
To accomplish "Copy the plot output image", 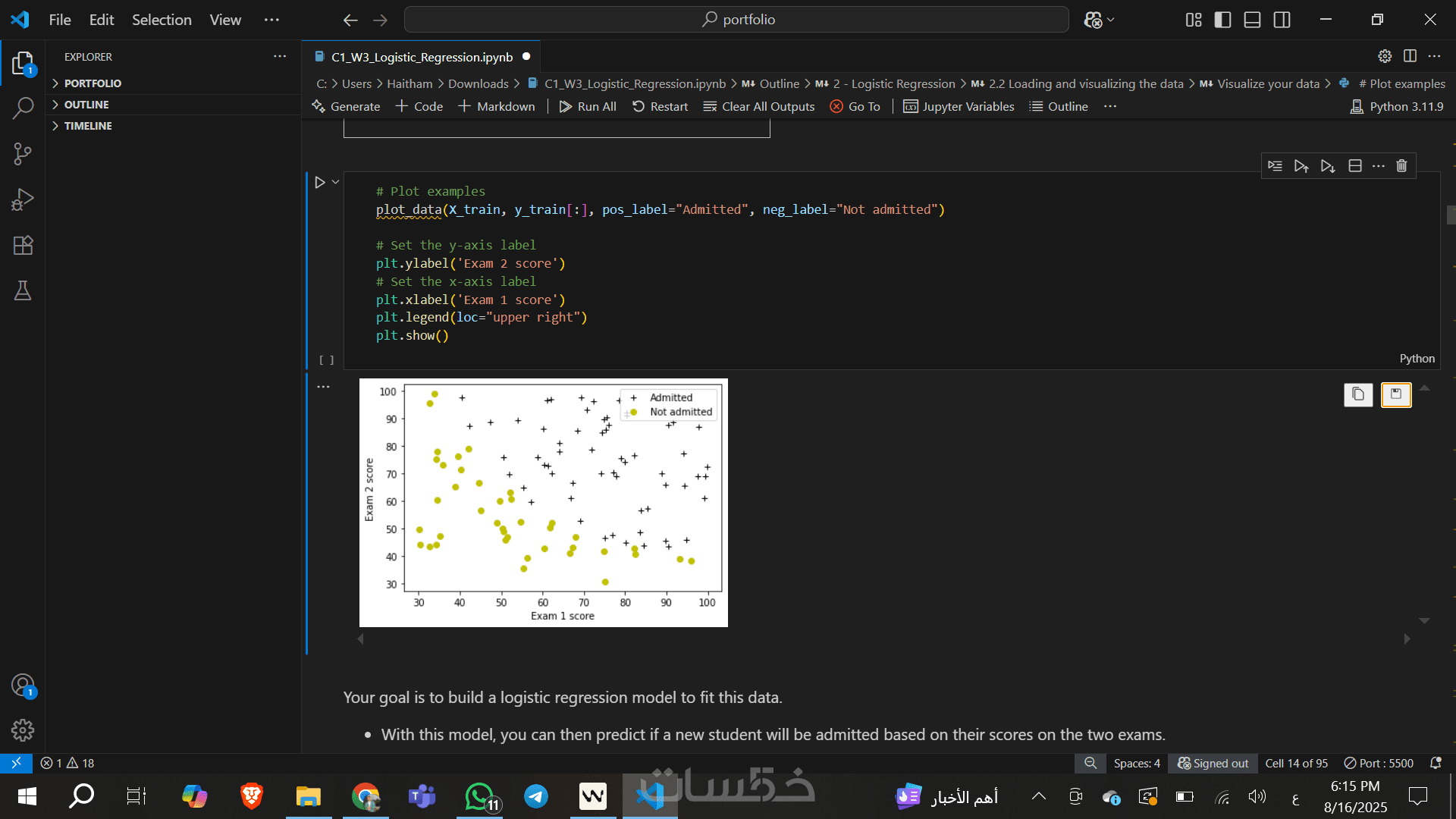I will (1358, 394).
